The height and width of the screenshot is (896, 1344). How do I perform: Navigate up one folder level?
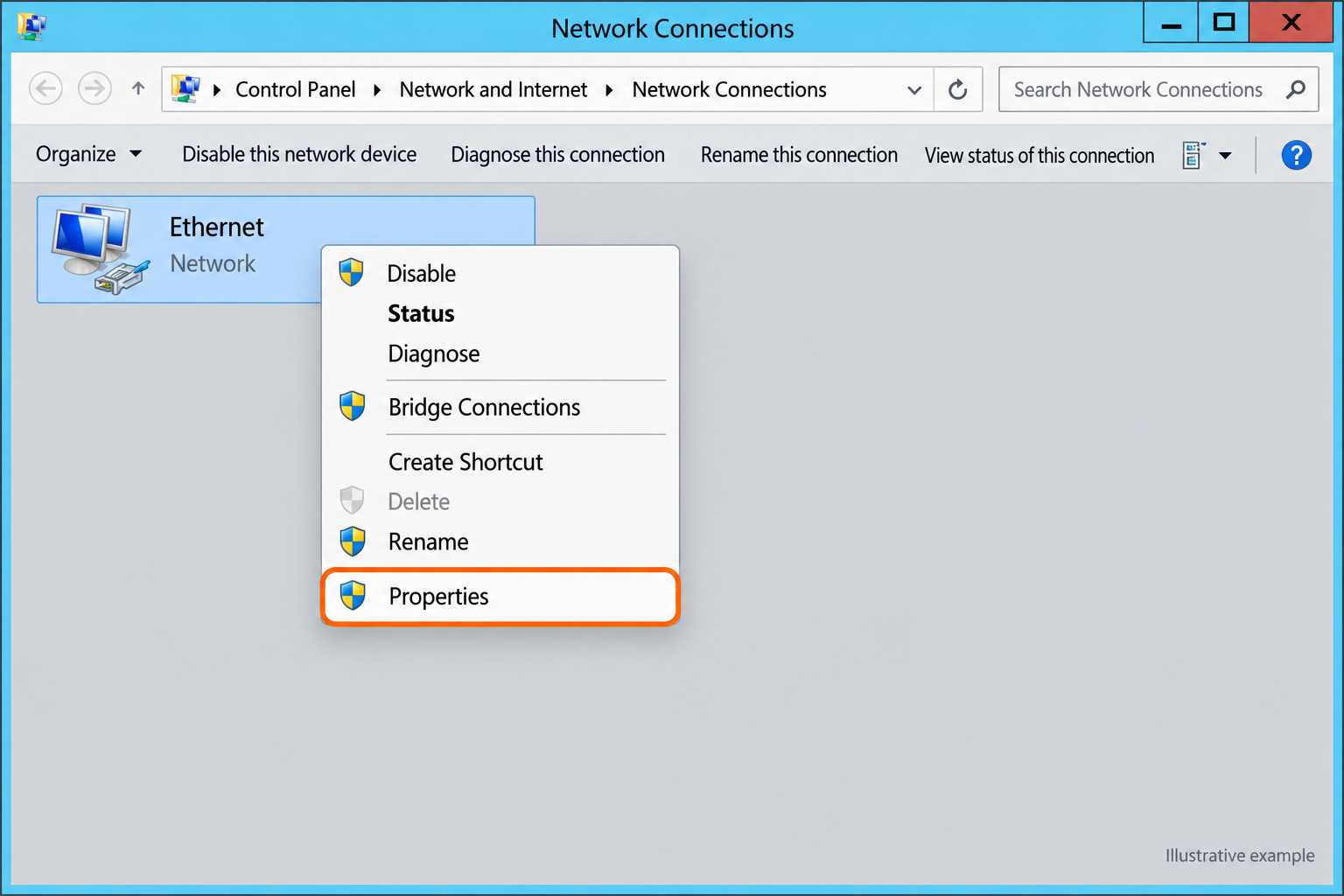click(x=138, y=88)
